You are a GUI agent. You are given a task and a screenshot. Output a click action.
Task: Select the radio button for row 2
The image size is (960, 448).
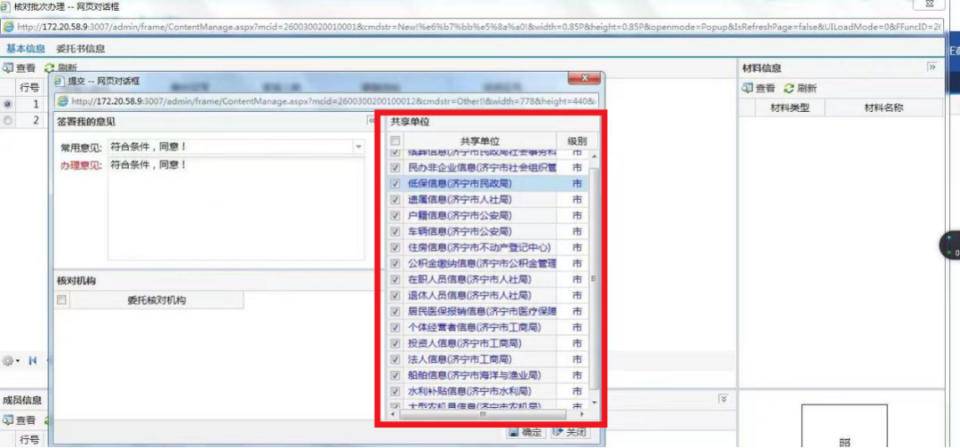point(8,121)
